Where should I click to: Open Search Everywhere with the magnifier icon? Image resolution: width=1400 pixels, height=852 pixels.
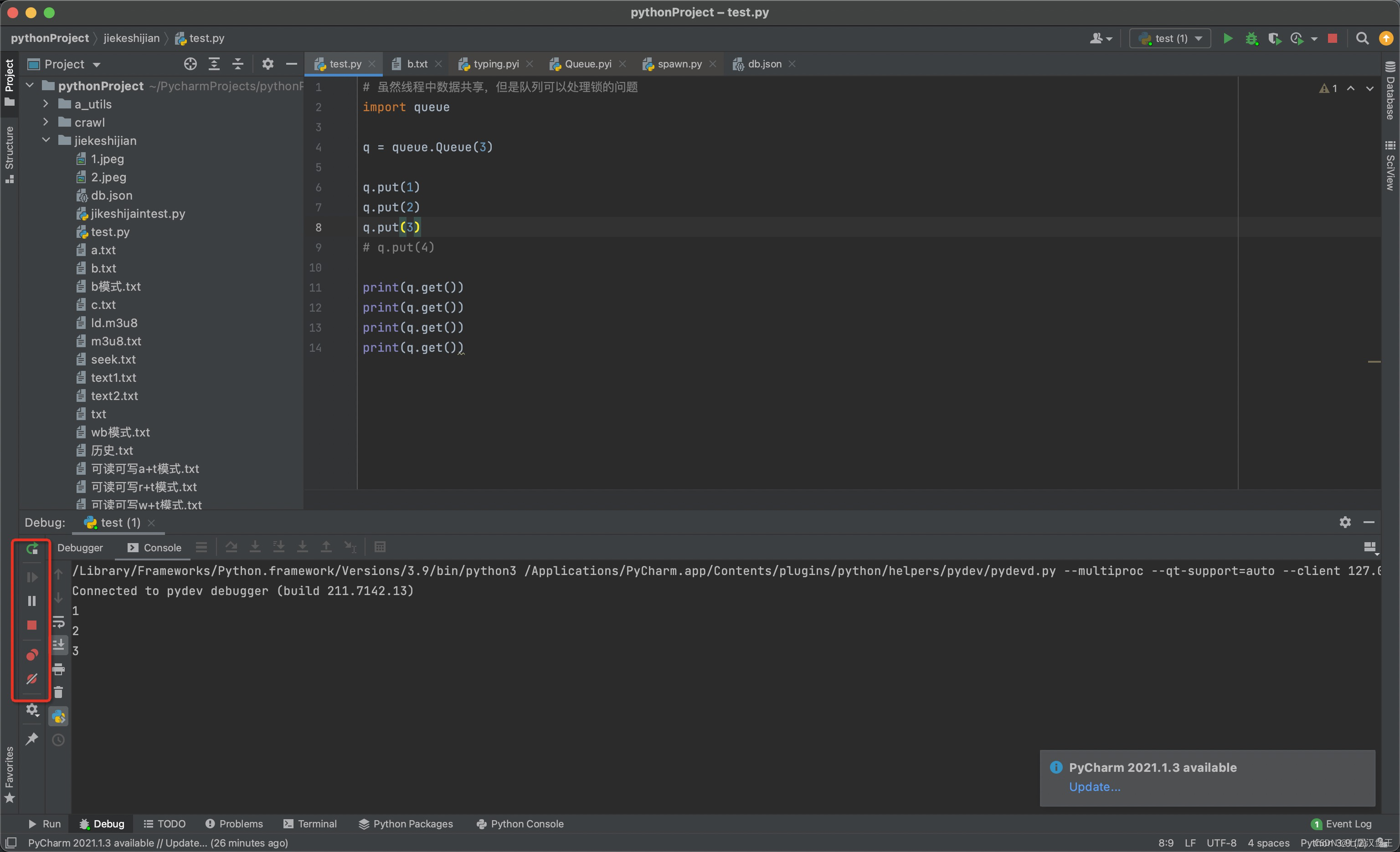click(x=1361, y=38)
